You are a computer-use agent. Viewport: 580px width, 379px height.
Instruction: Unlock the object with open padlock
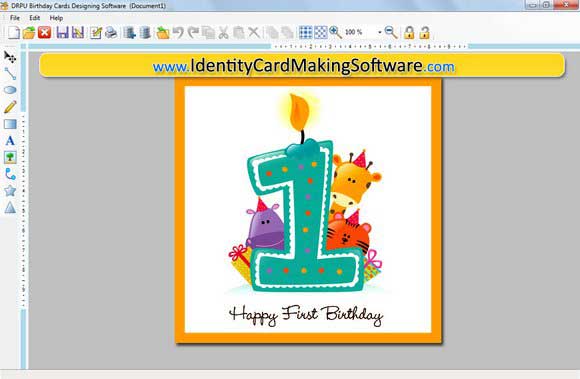coord(424,33)
